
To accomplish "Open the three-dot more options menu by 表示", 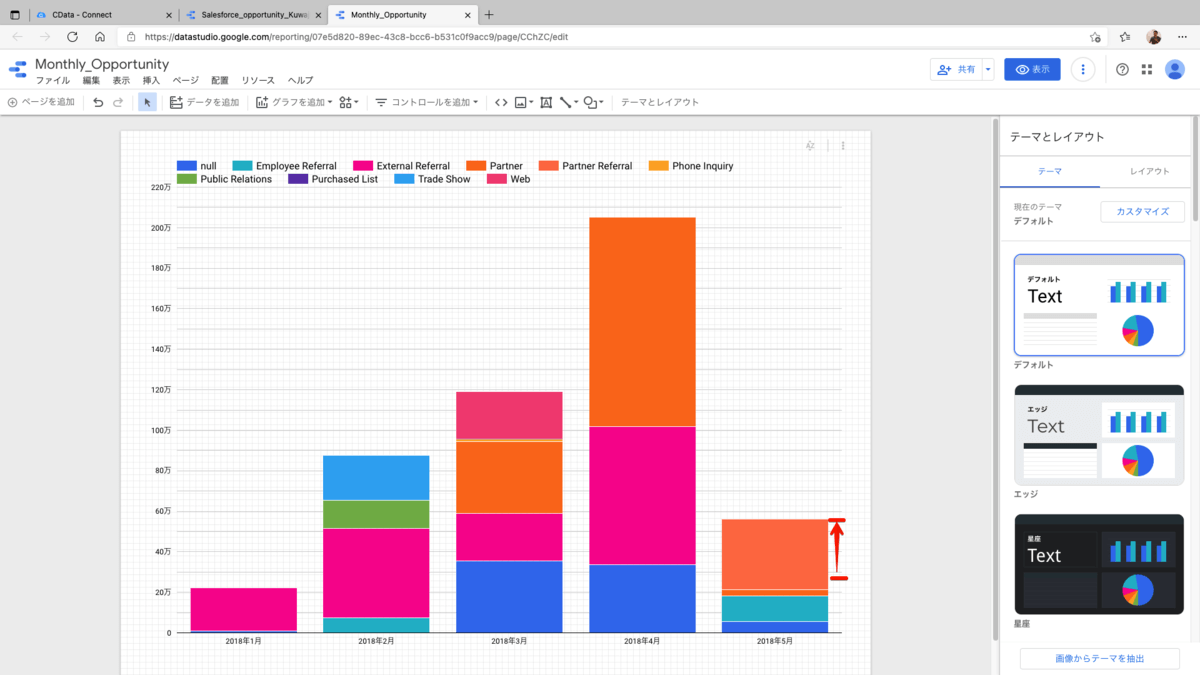I will click(1083, 69).
